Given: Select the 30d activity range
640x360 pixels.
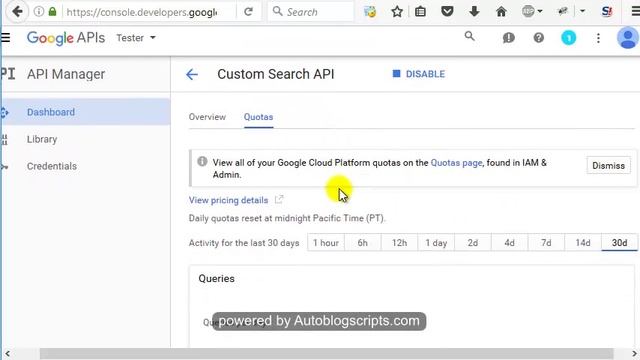Looking at the screenshot, I should click(x=620, y=243).
